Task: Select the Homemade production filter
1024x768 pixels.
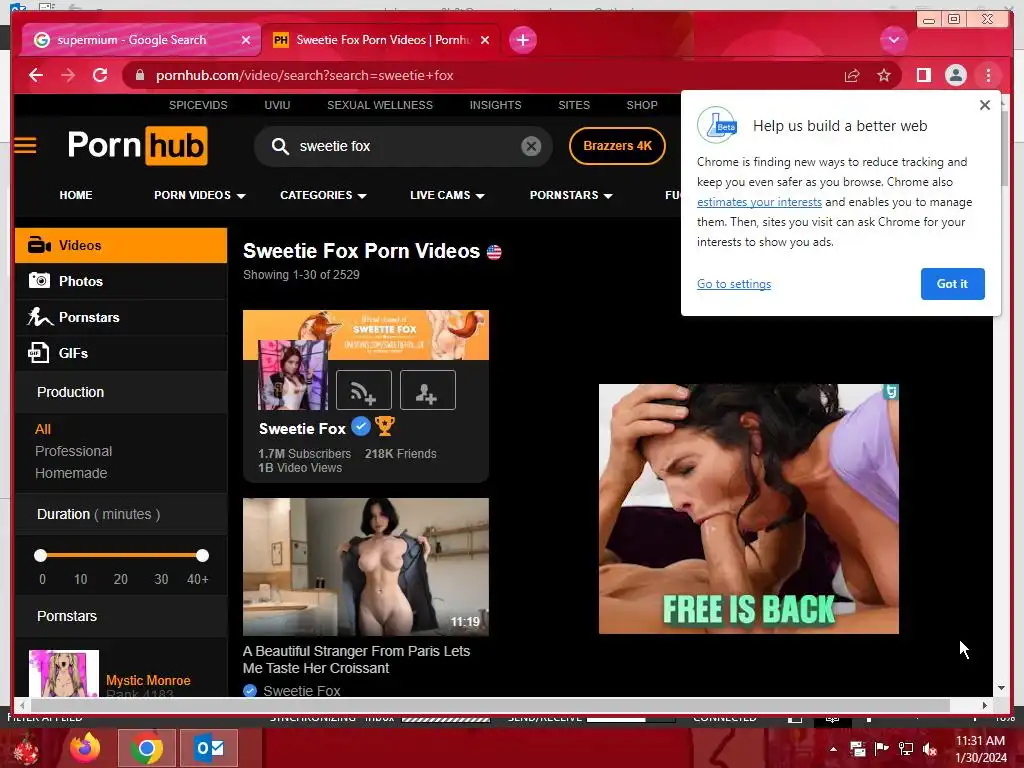Action: pyautogui.click(x=71, y=473)
